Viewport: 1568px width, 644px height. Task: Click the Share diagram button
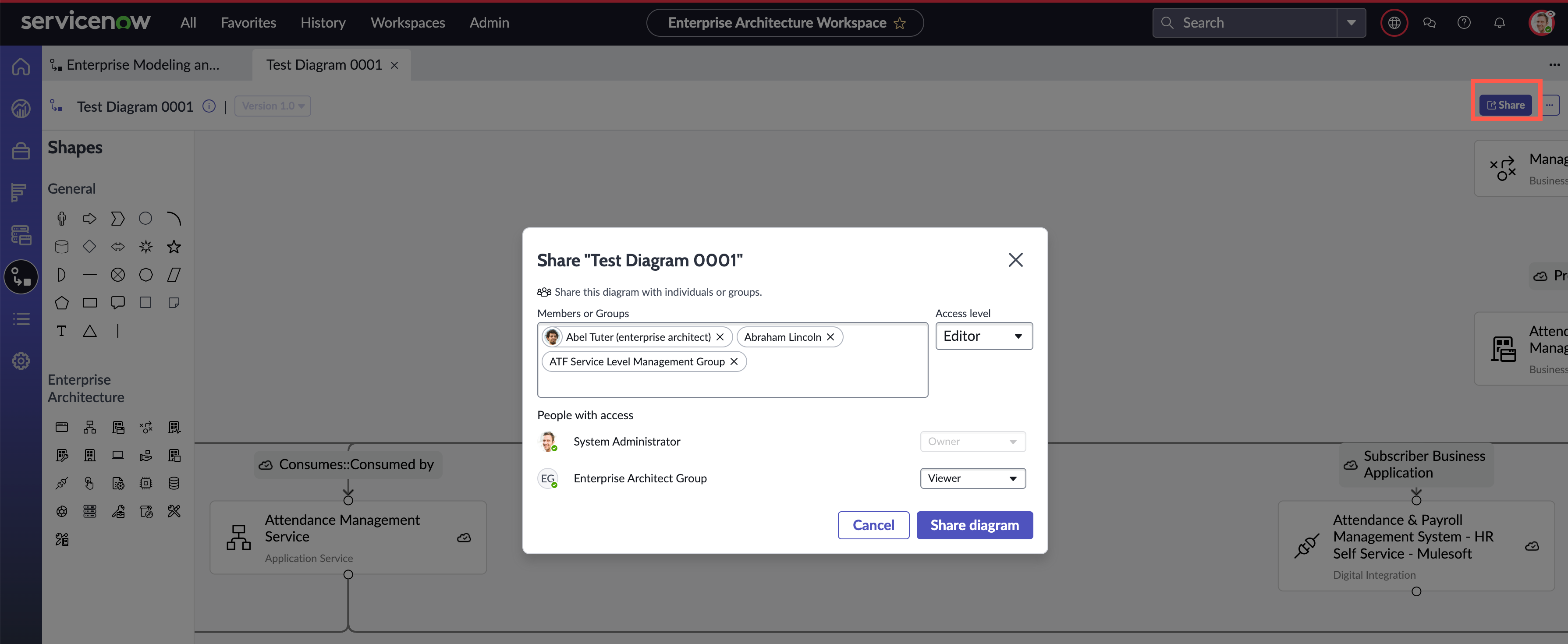(975, 525)
